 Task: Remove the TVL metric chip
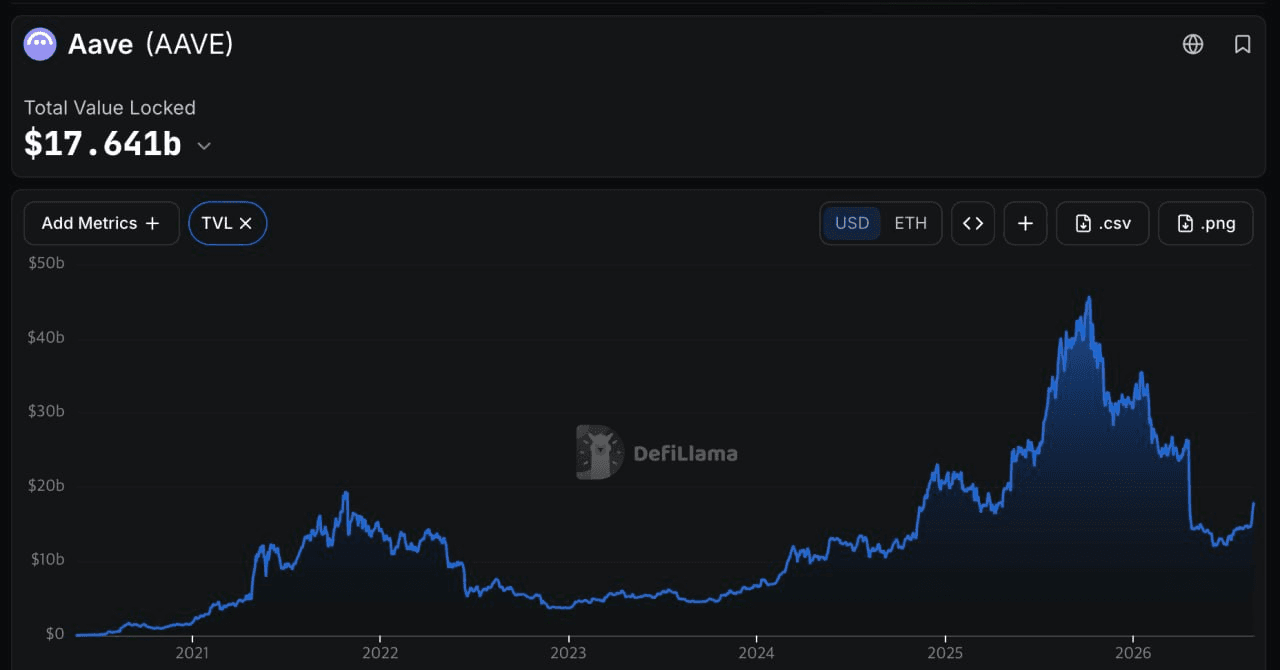[x=245, y=223]
